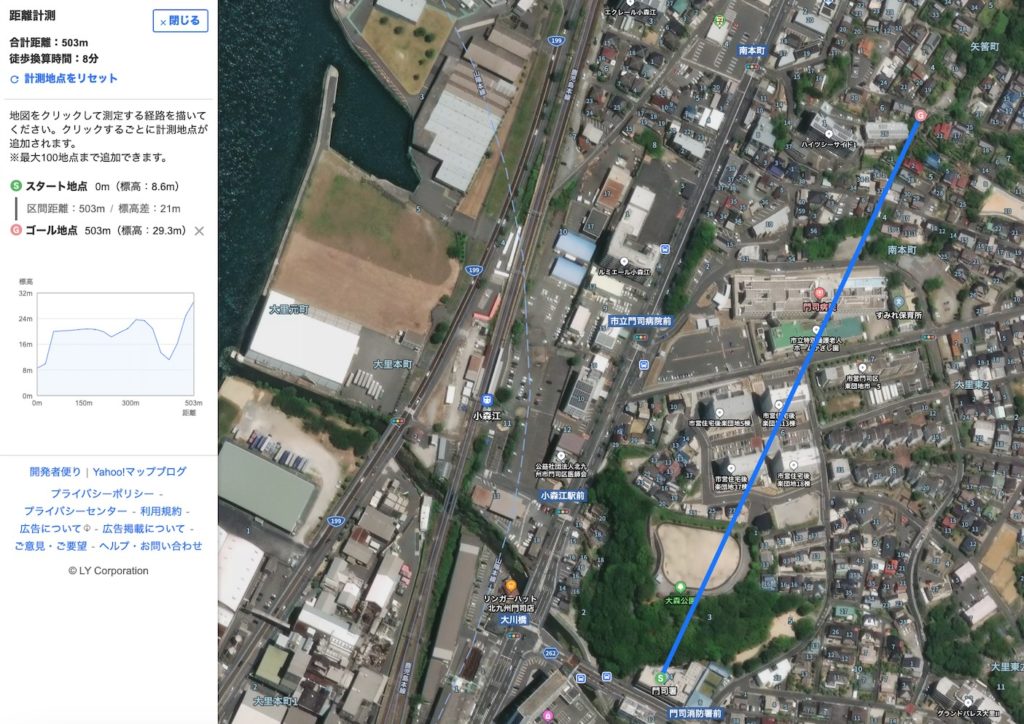Click the 市立門司病院前 intersection label
This screenshot has width=1024, height=724.
click(640, 321)
